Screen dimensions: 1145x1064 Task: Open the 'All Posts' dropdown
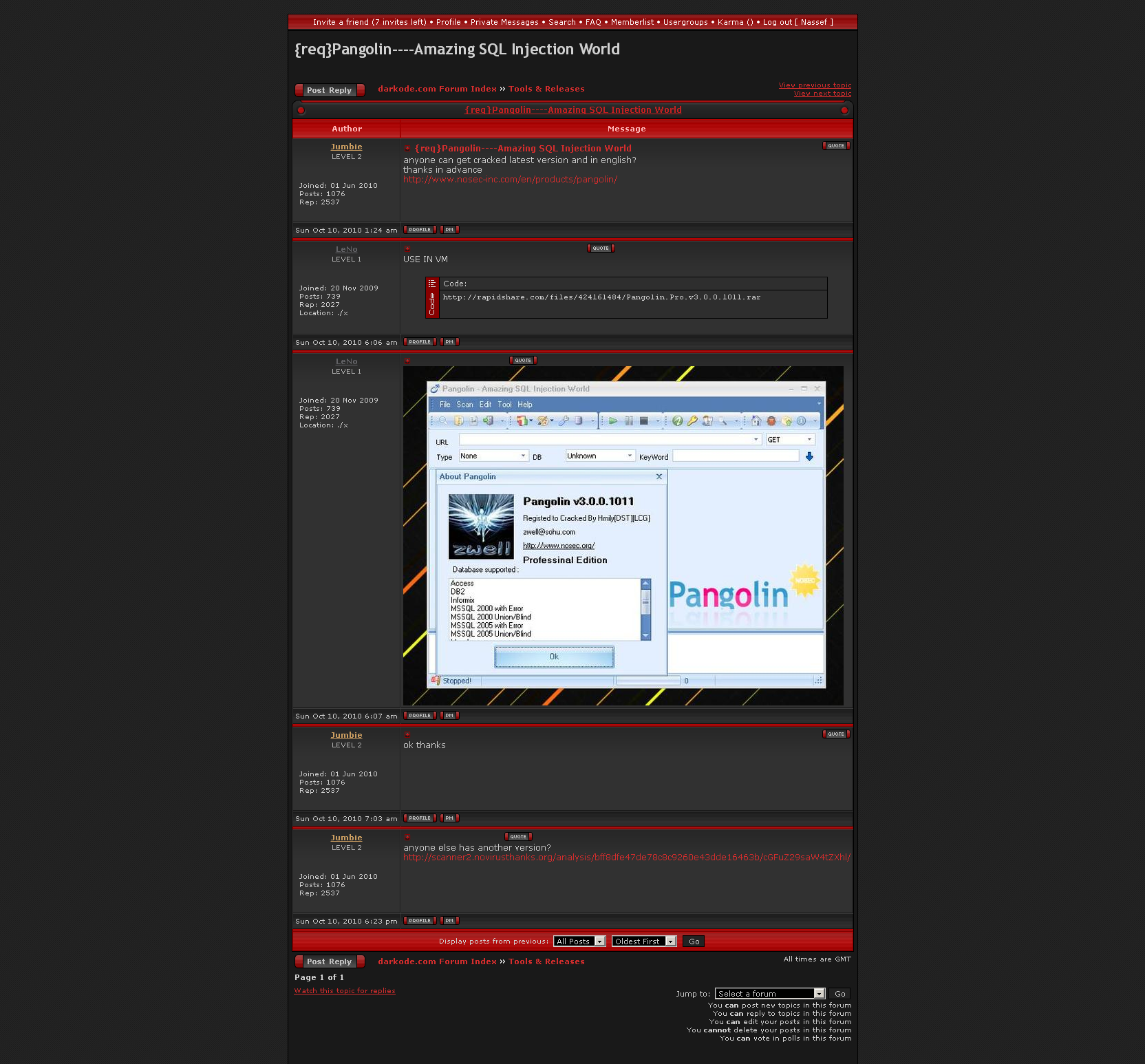[579, 941]
